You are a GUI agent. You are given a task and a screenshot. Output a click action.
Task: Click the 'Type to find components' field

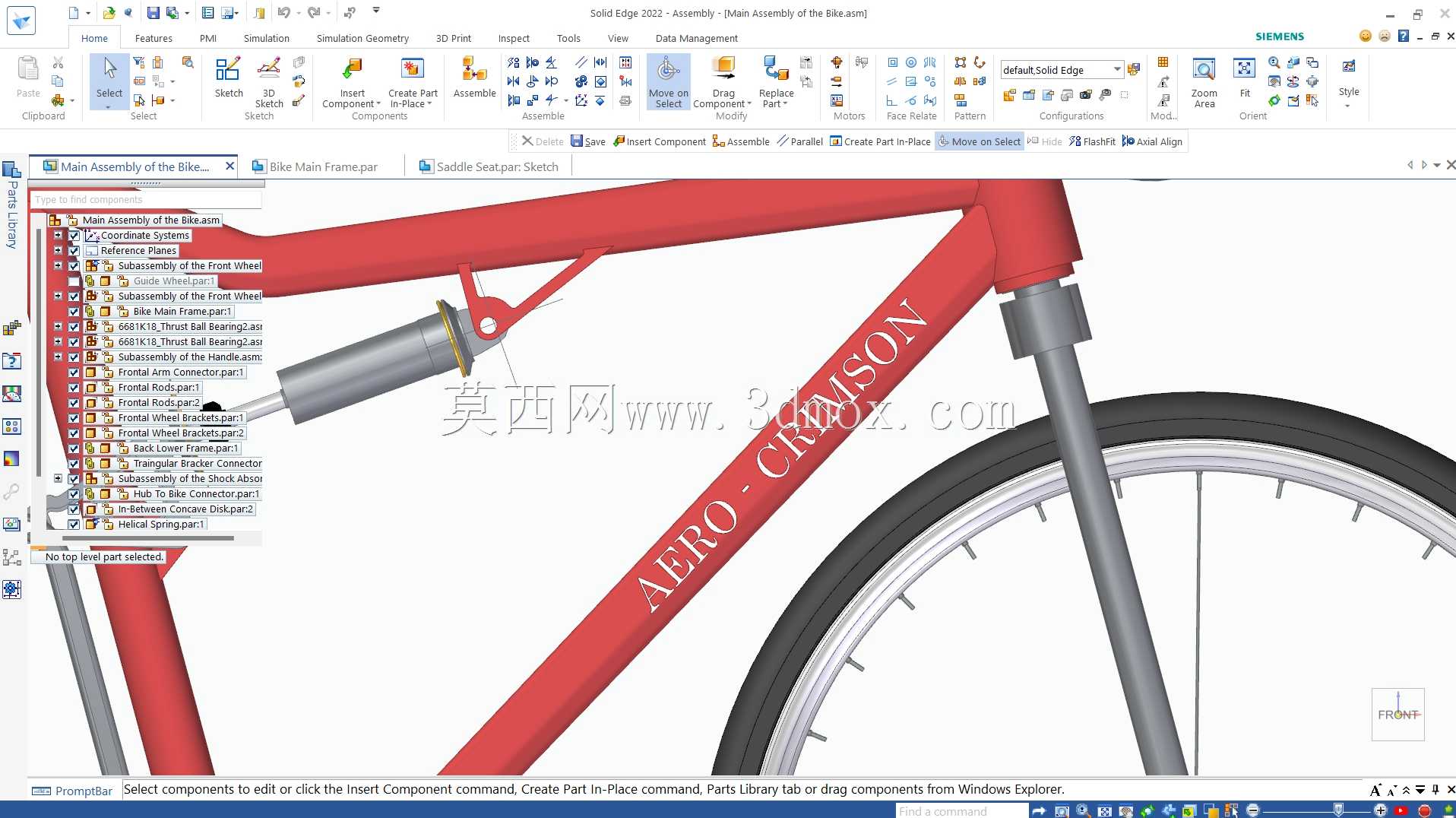tap(145, 199)
